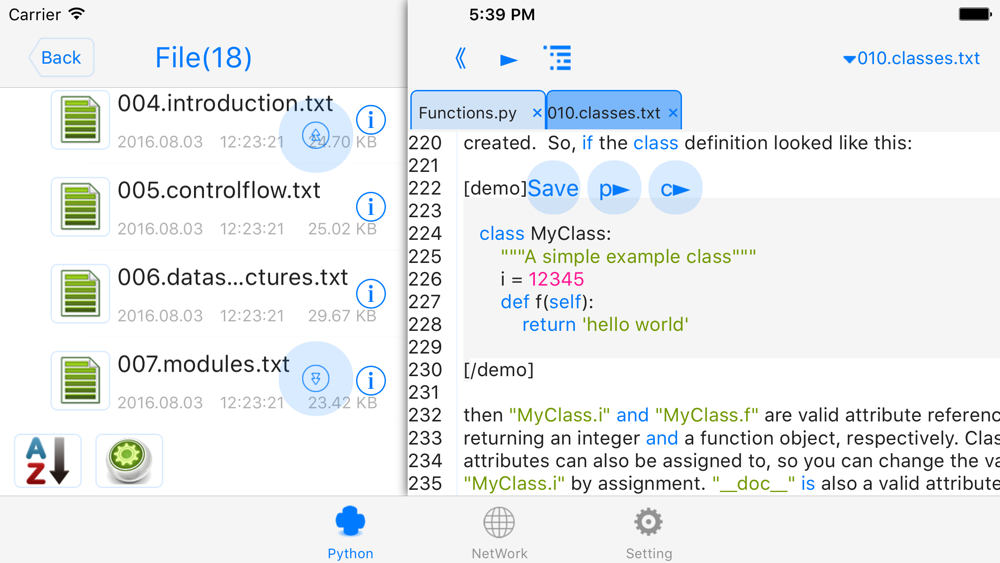Click line number 235
The height and width of the screenshot is (563, 1000).
pos(425,483)
